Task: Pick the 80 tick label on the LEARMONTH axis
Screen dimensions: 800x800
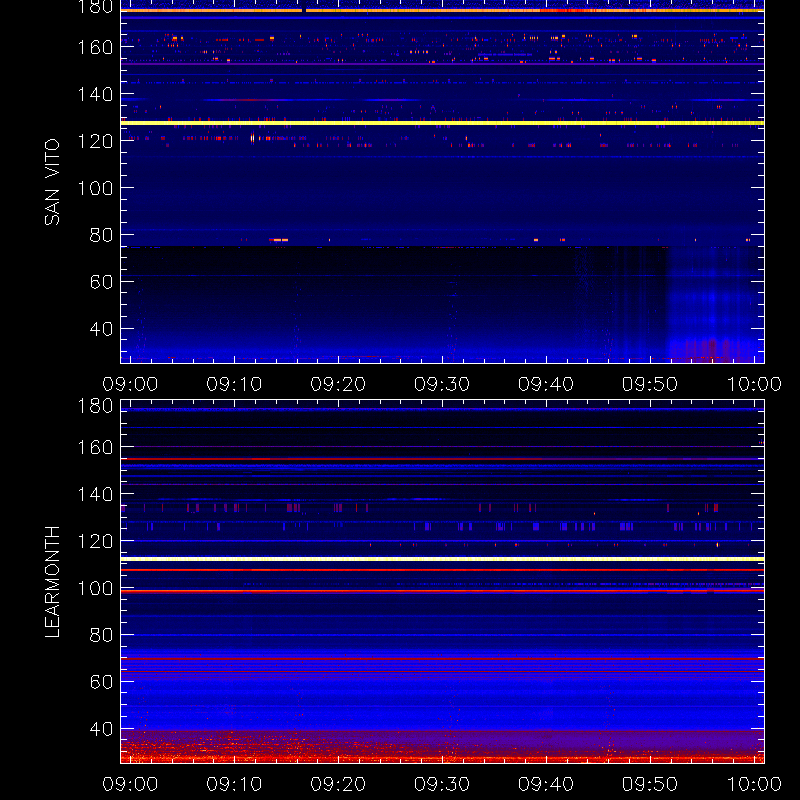Action: click(101, 635)
